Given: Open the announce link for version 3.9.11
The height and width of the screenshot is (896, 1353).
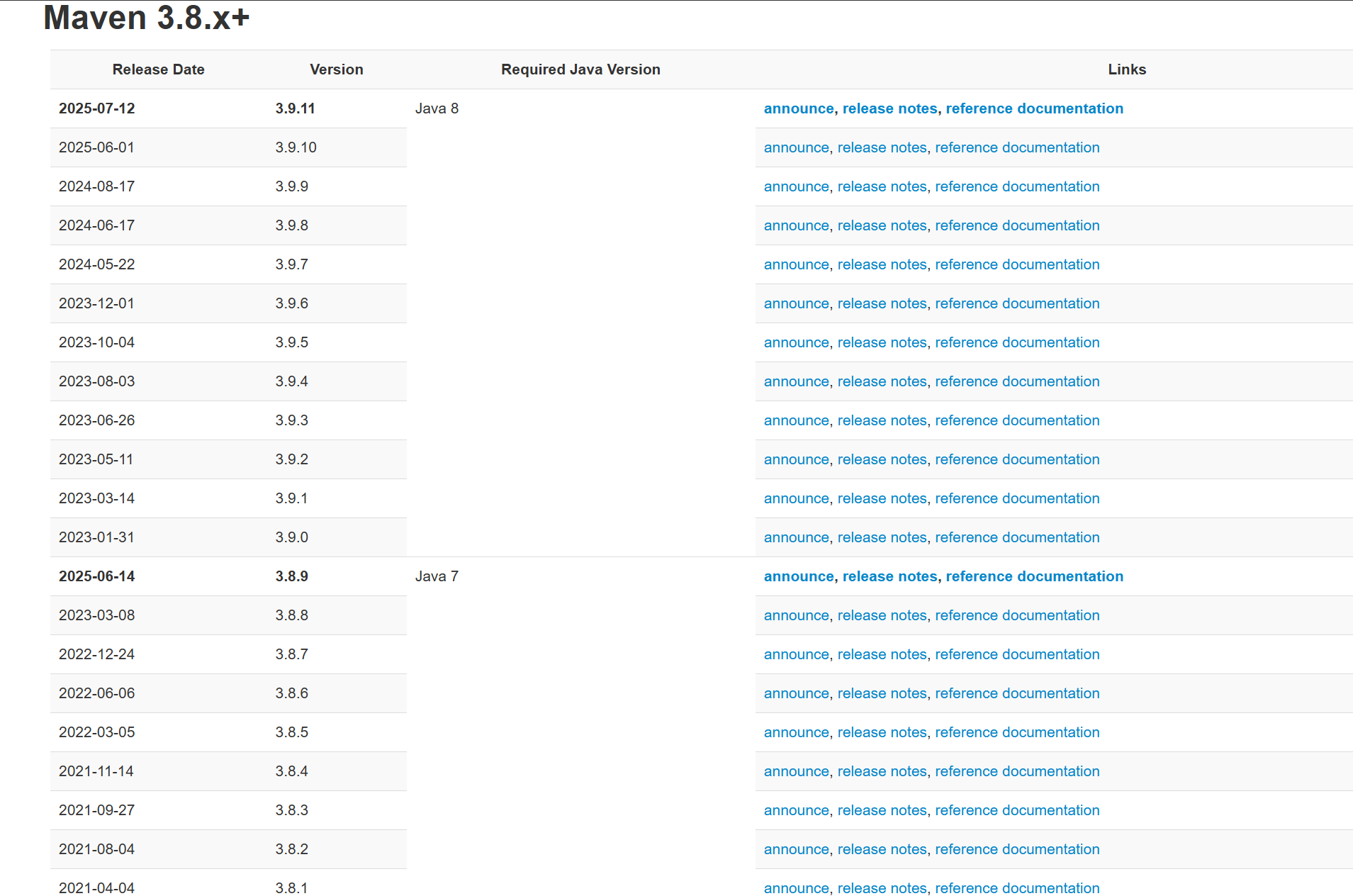Looking at the screenshot, I should coord(799,108).
